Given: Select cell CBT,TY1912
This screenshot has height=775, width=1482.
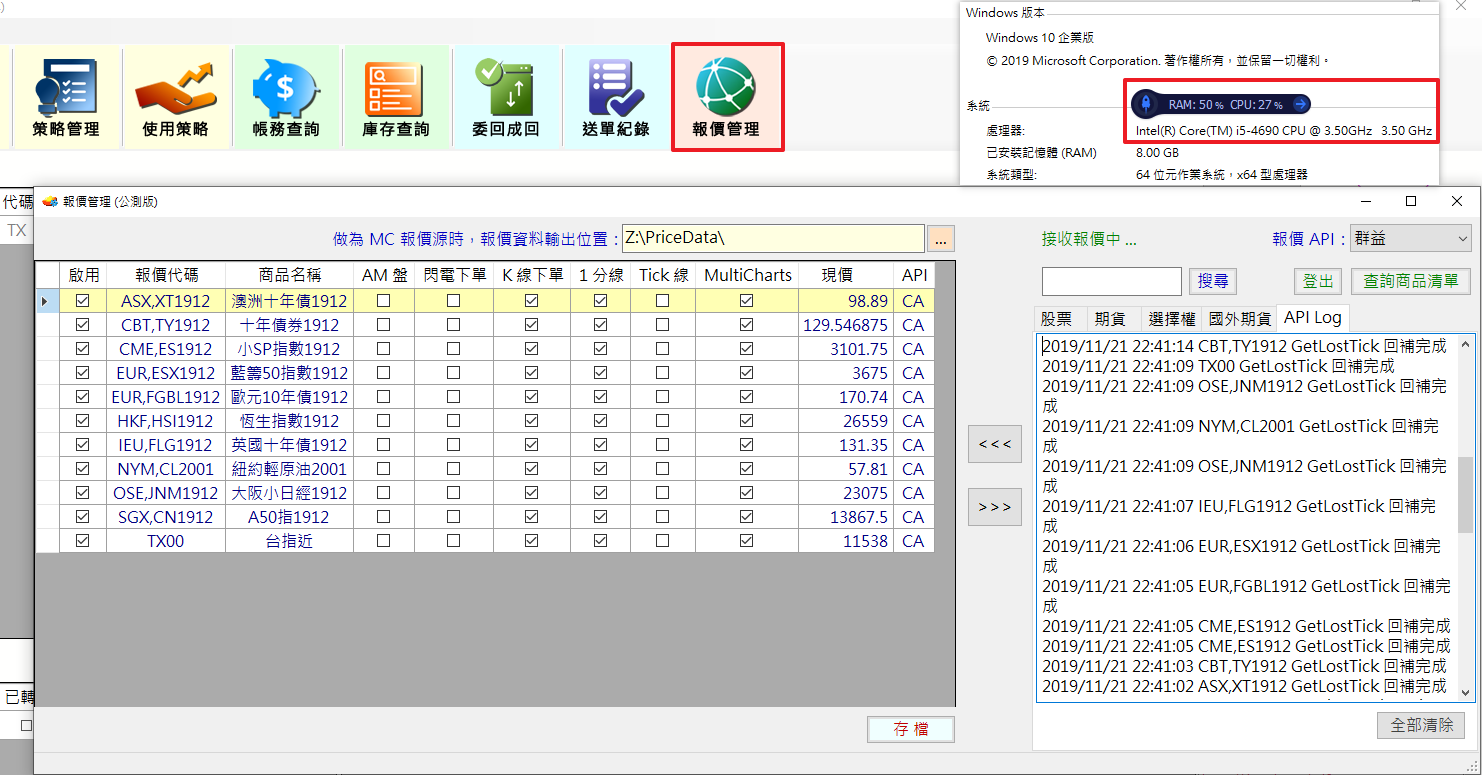Looking at the screenshot, I should click(x=167, y=325).
